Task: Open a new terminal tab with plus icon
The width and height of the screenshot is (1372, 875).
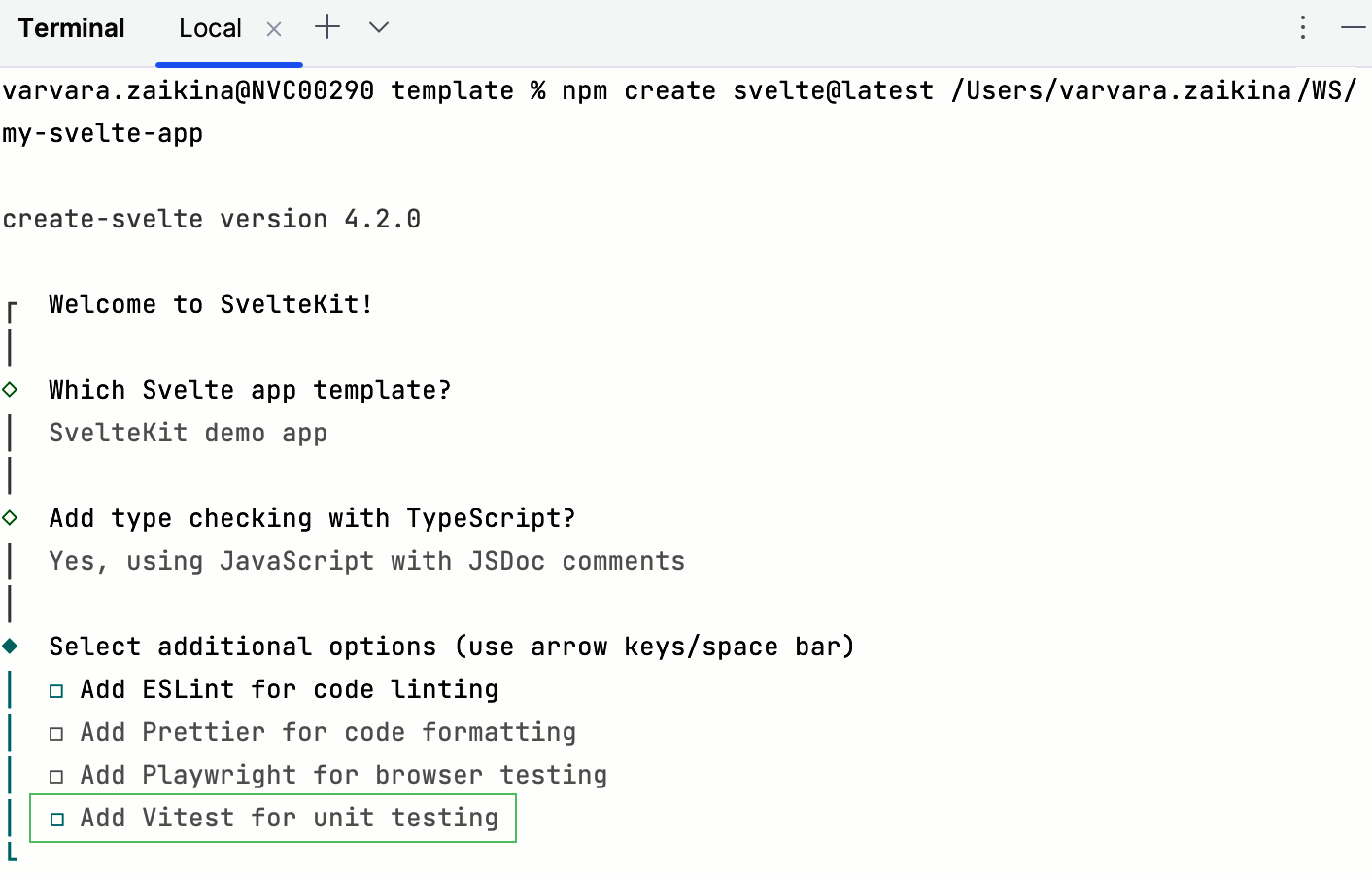Action: click(327, 27)
